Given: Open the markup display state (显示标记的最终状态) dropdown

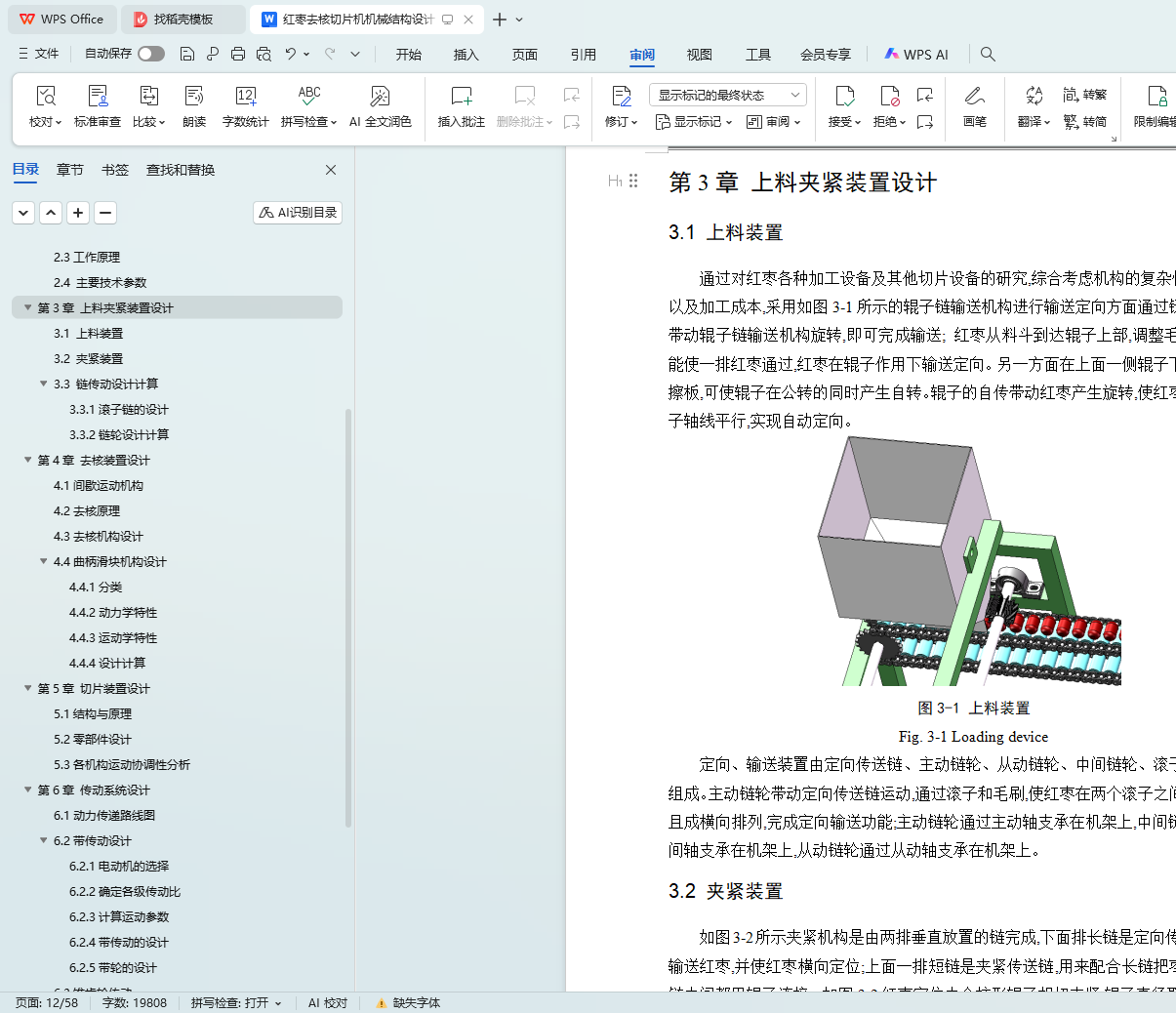Looking at the screenshot, I should 727,95.
